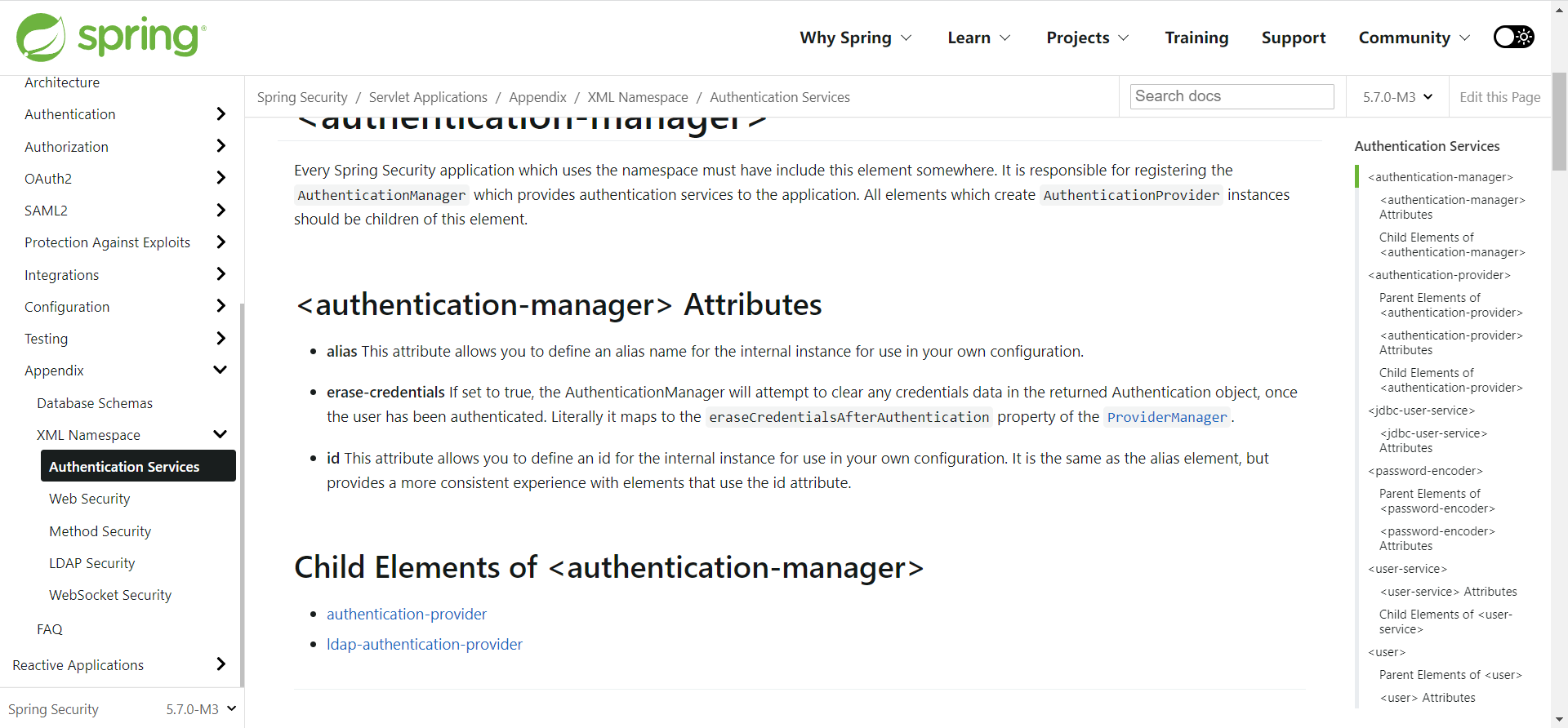Viewport: 1568px width, 728px height.
Task: Open the Community menu
Action: pos(1414,38)
